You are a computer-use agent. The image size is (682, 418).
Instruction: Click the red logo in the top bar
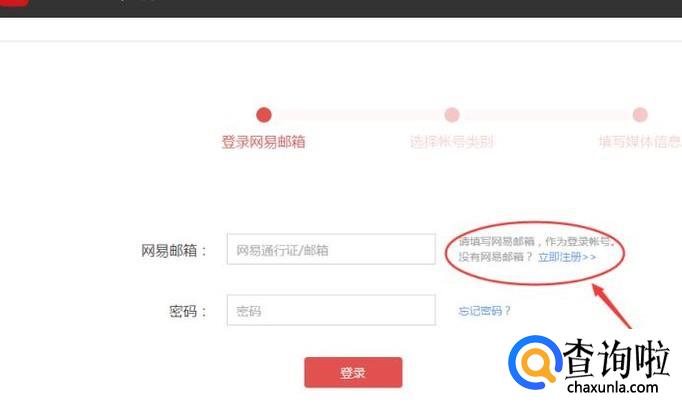click(x=14, y=2)
